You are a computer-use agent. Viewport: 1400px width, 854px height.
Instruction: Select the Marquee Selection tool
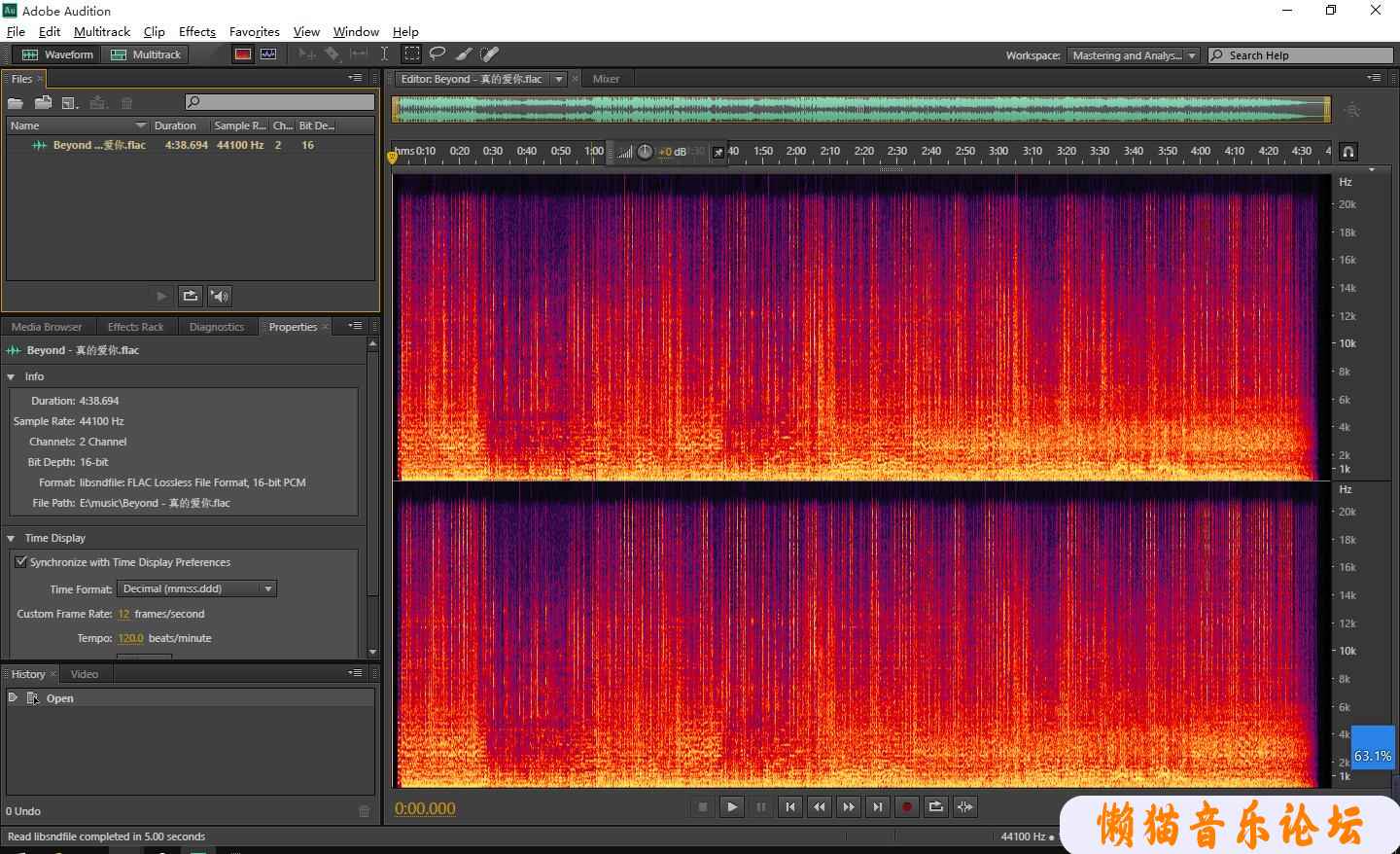point(412,54)
